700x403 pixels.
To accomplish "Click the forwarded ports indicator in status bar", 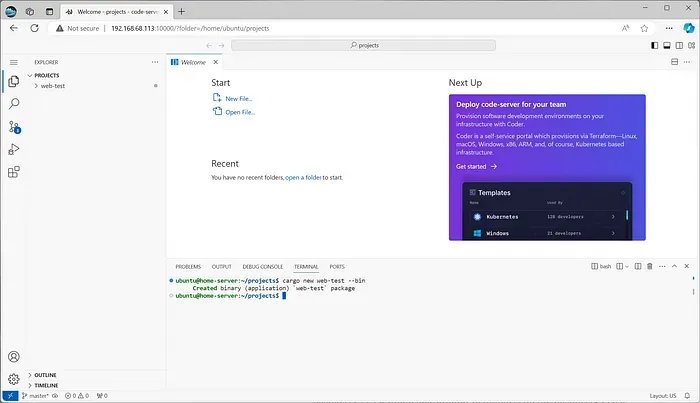I will coord(102,395).
